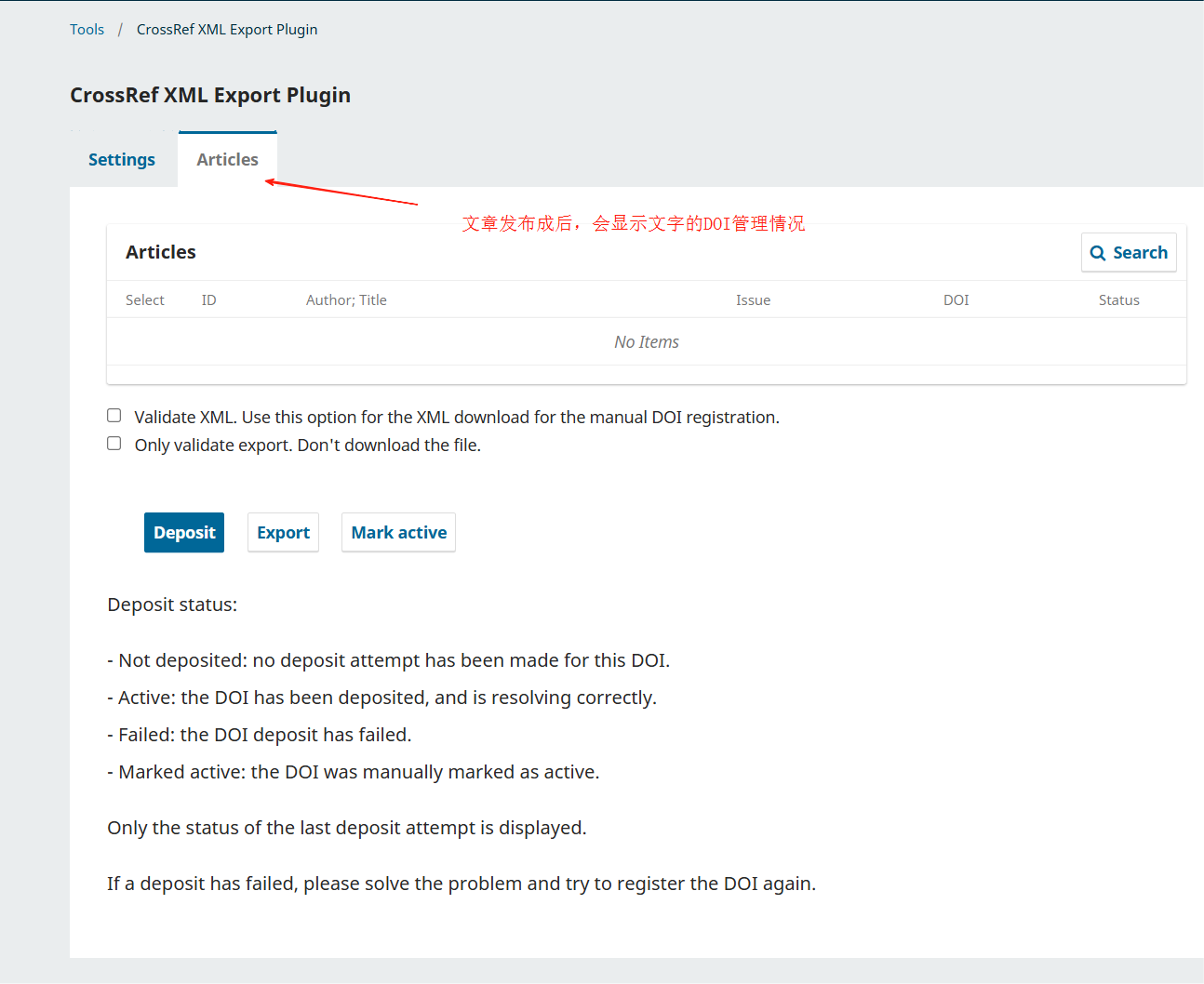Viewport: 1204px width, 984px height.
Task: Open the Tools breadcrumb link
Action: coord(87,29)
